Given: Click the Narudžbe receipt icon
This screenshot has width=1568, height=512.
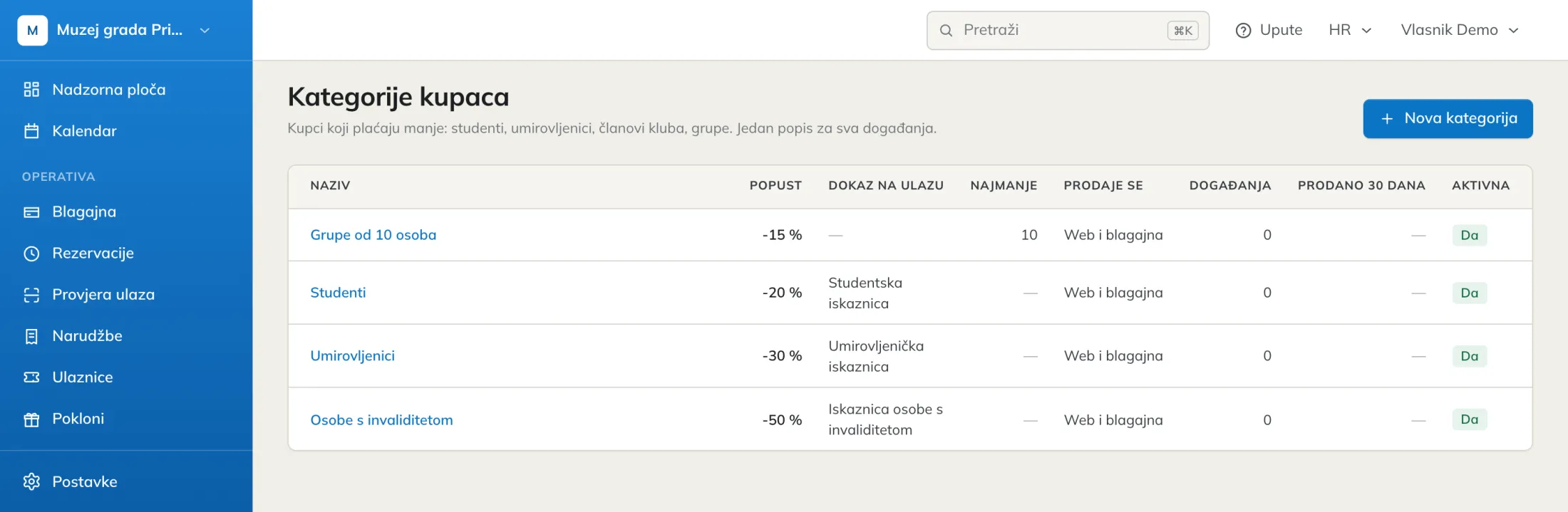Looking at the screenshot, I should click(x=31, y=336).
